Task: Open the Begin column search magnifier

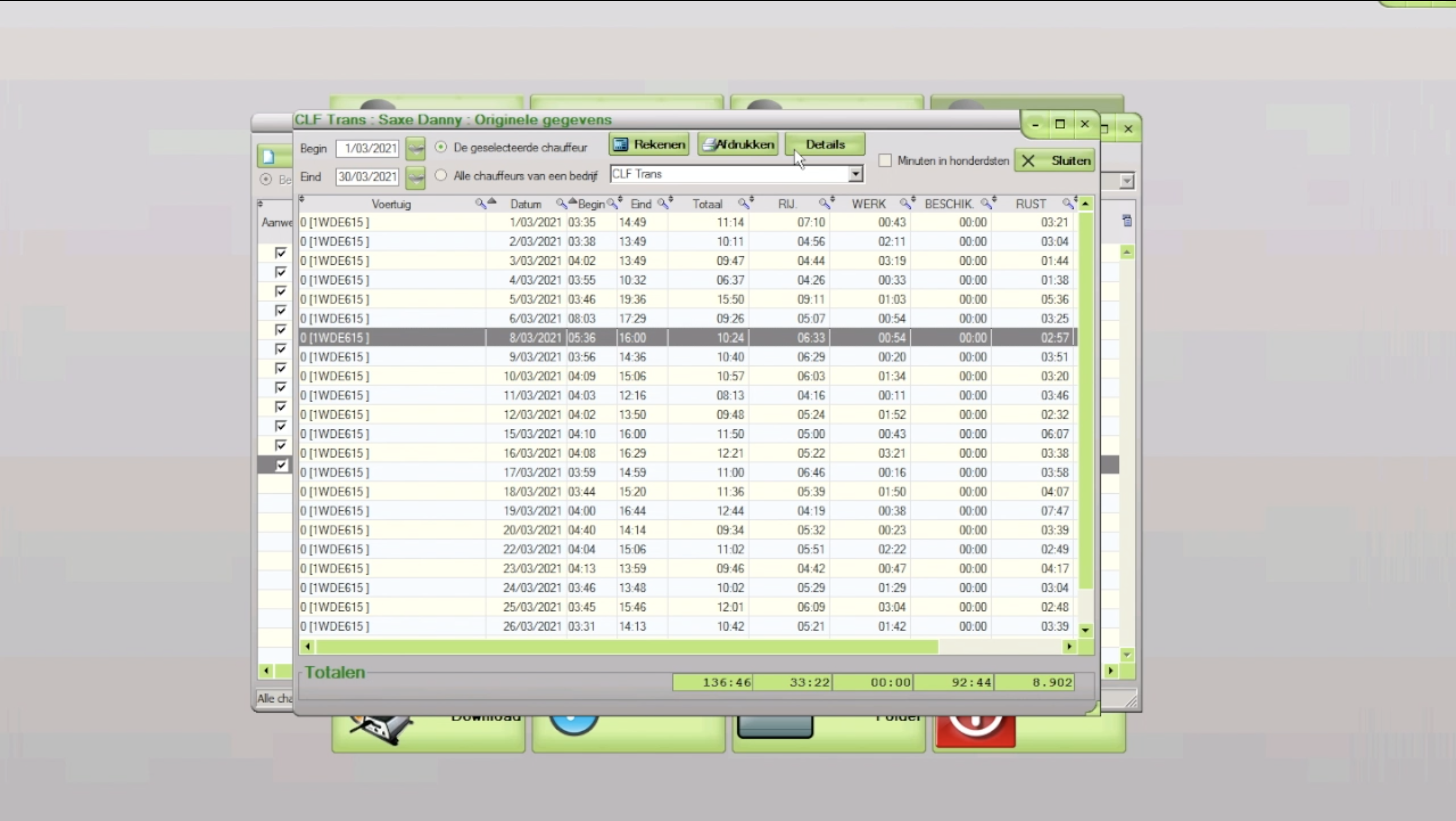Action: (x=611, y=204)
